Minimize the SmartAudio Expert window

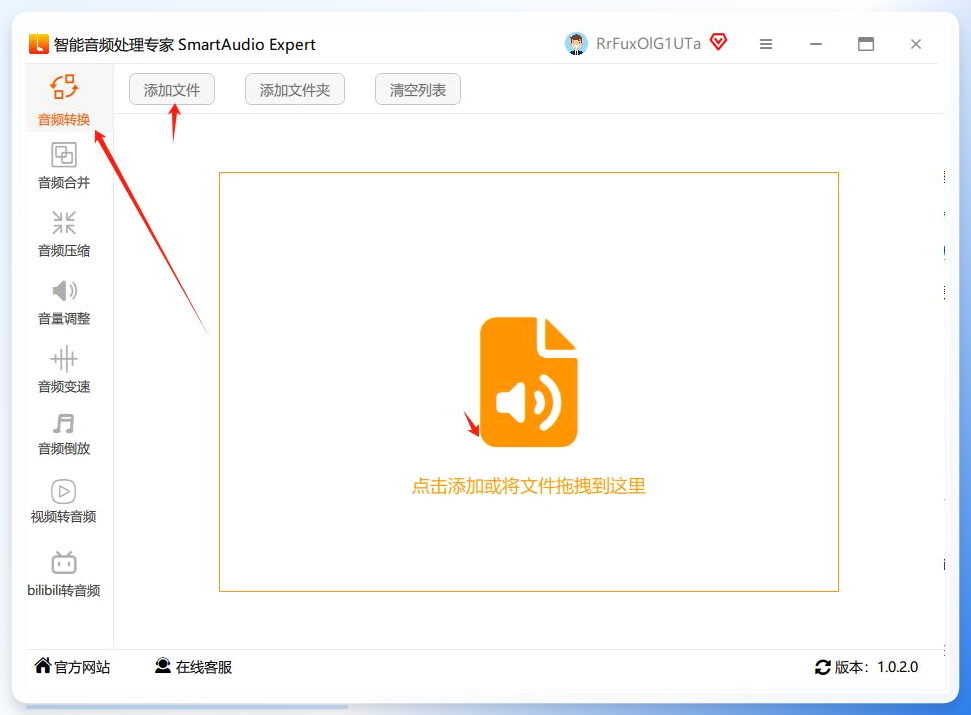[x=816, y=44]
